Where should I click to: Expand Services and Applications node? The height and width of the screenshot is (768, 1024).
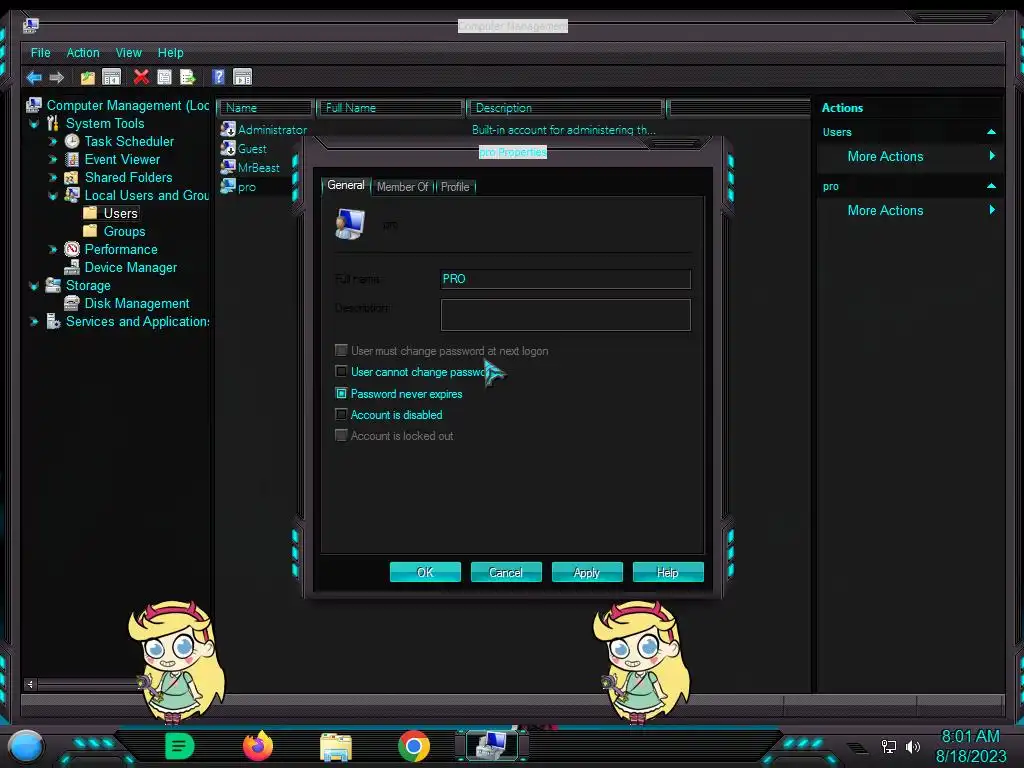click(34, 321)
